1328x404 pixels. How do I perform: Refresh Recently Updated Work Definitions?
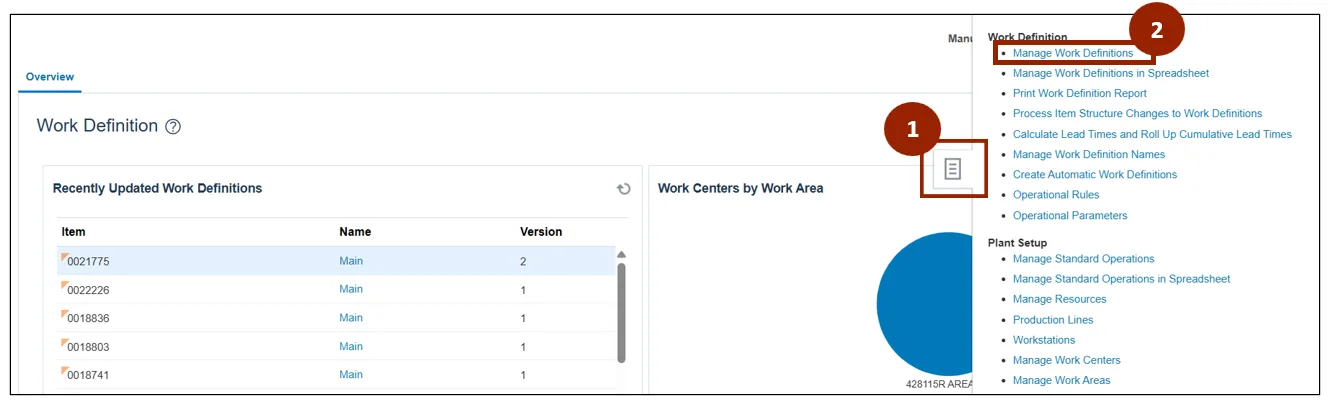623,188
